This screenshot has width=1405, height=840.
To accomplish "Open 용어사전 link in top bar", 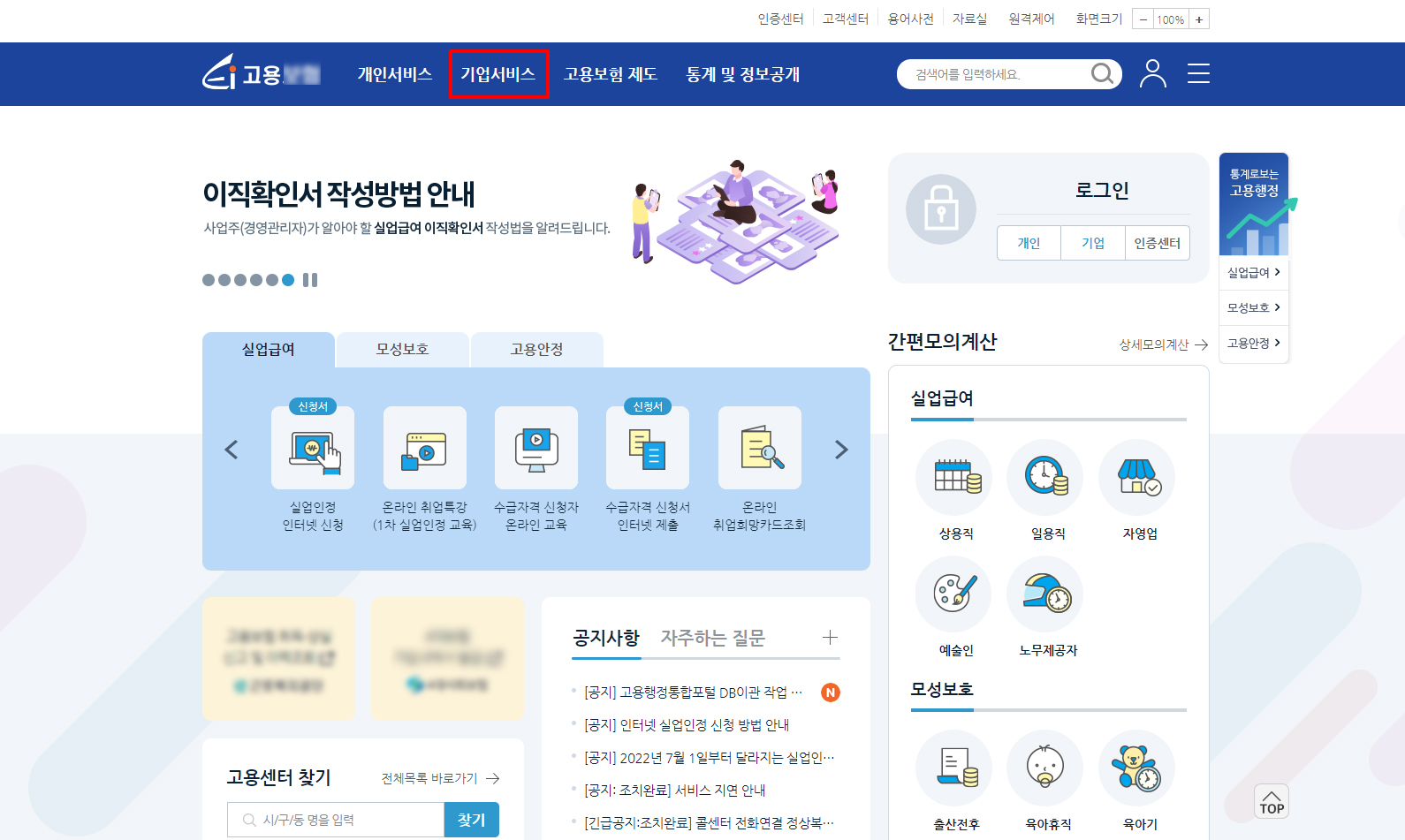I will pos(911,19).
